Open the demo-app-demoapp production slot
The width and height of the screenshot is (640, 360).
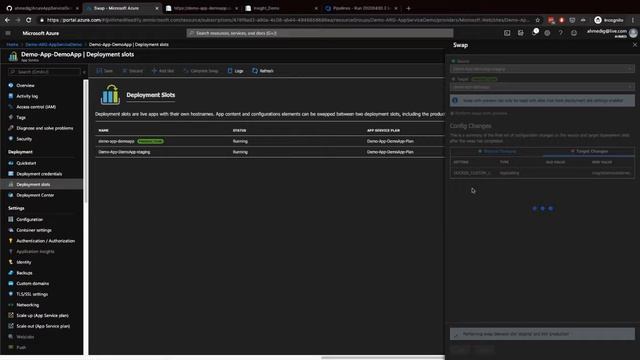click(x=116, y=141)
